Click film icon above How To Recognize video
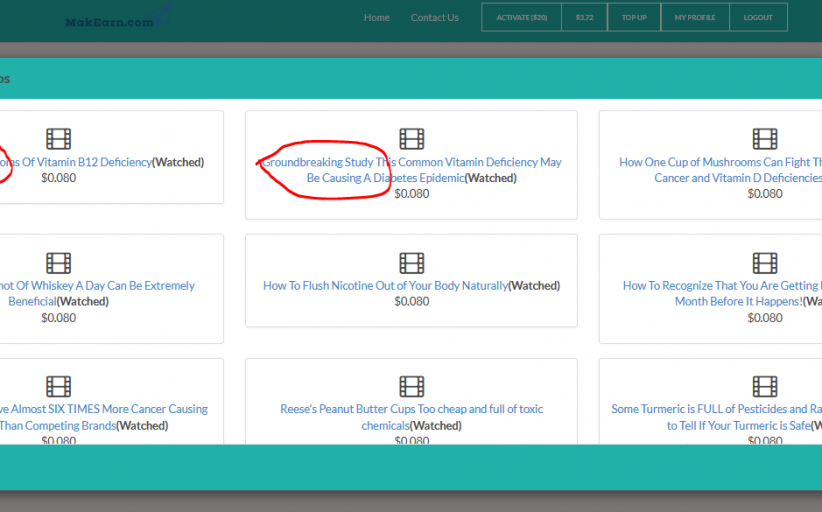 pyautogui.click(x=764, y=263)
